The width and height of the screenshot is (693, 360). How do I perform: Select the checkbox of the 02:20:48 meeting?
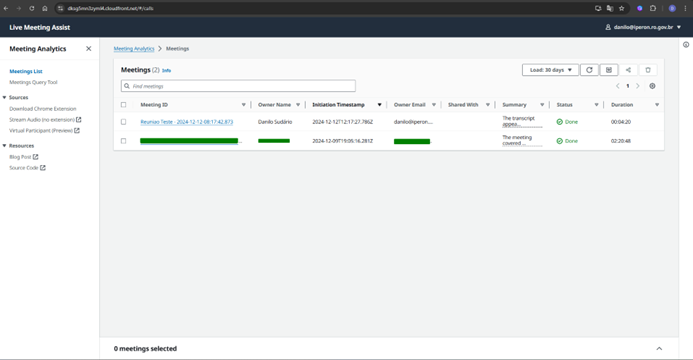(123, 141)
